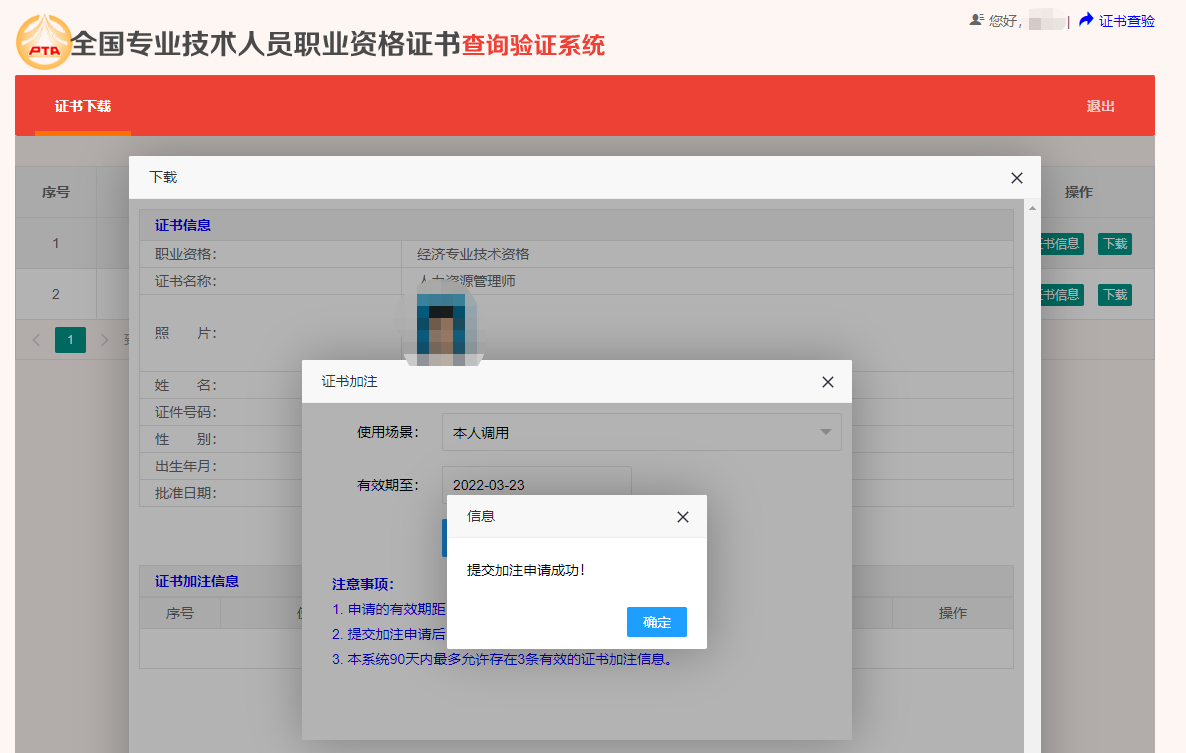
Task: Open 证书信息 for row 2
Action: (x=1062, y=295)
